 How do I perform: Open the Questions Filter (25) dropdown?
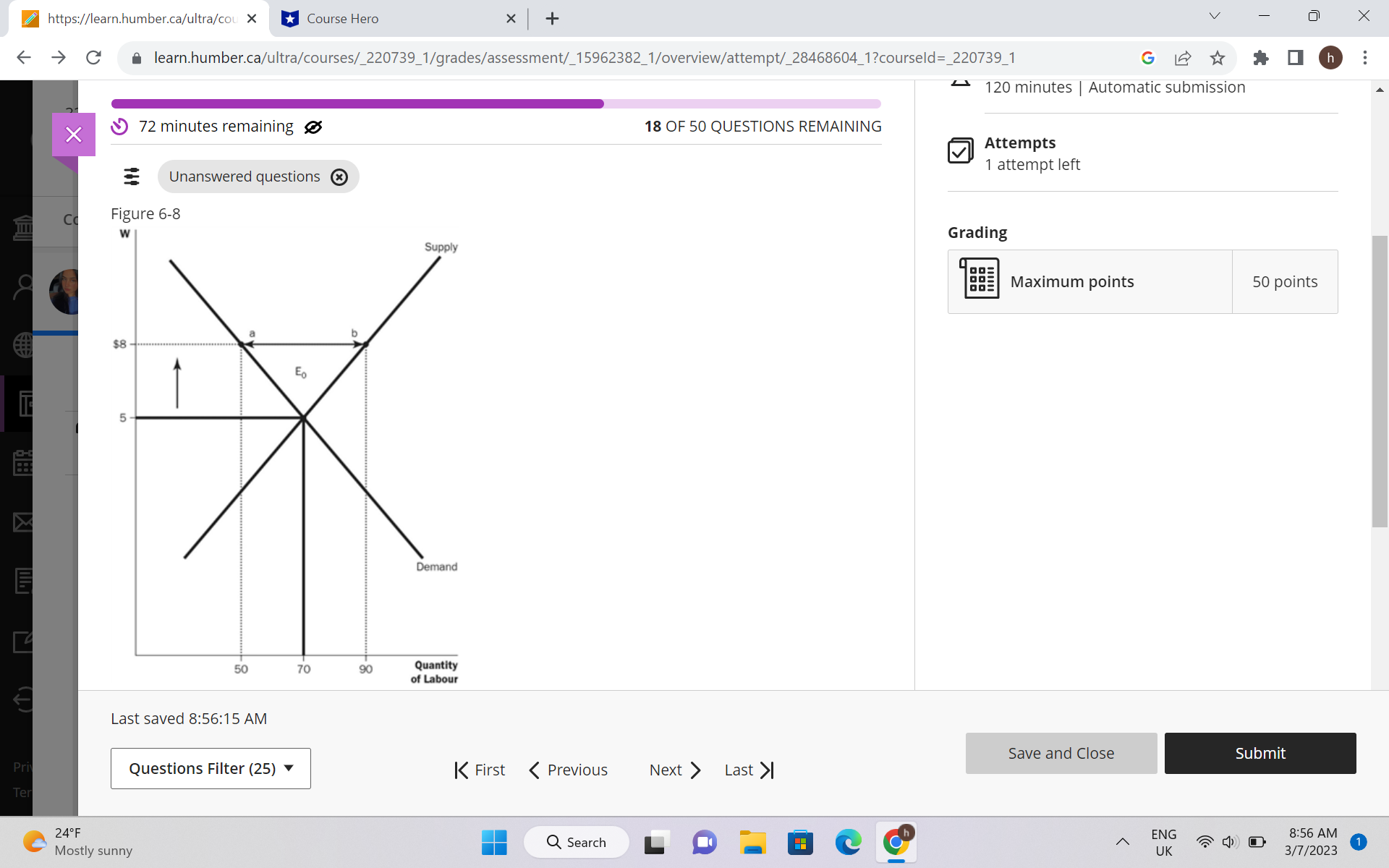click(210, 768)
